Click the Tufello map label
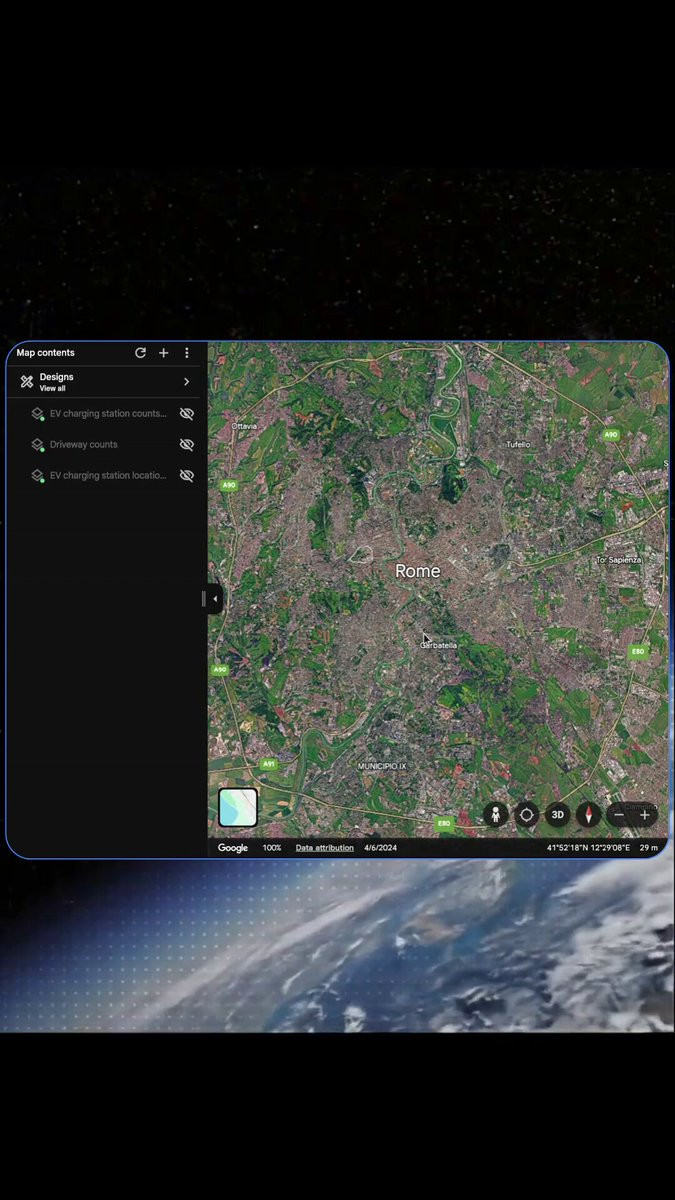The image size is (675, 1200). click(x=518, y=444)
